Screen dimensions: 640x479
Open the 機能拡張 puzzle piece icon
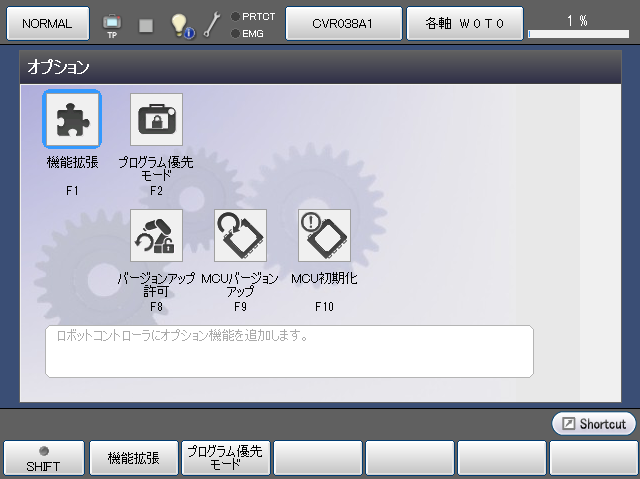click(x=71, y=120)
